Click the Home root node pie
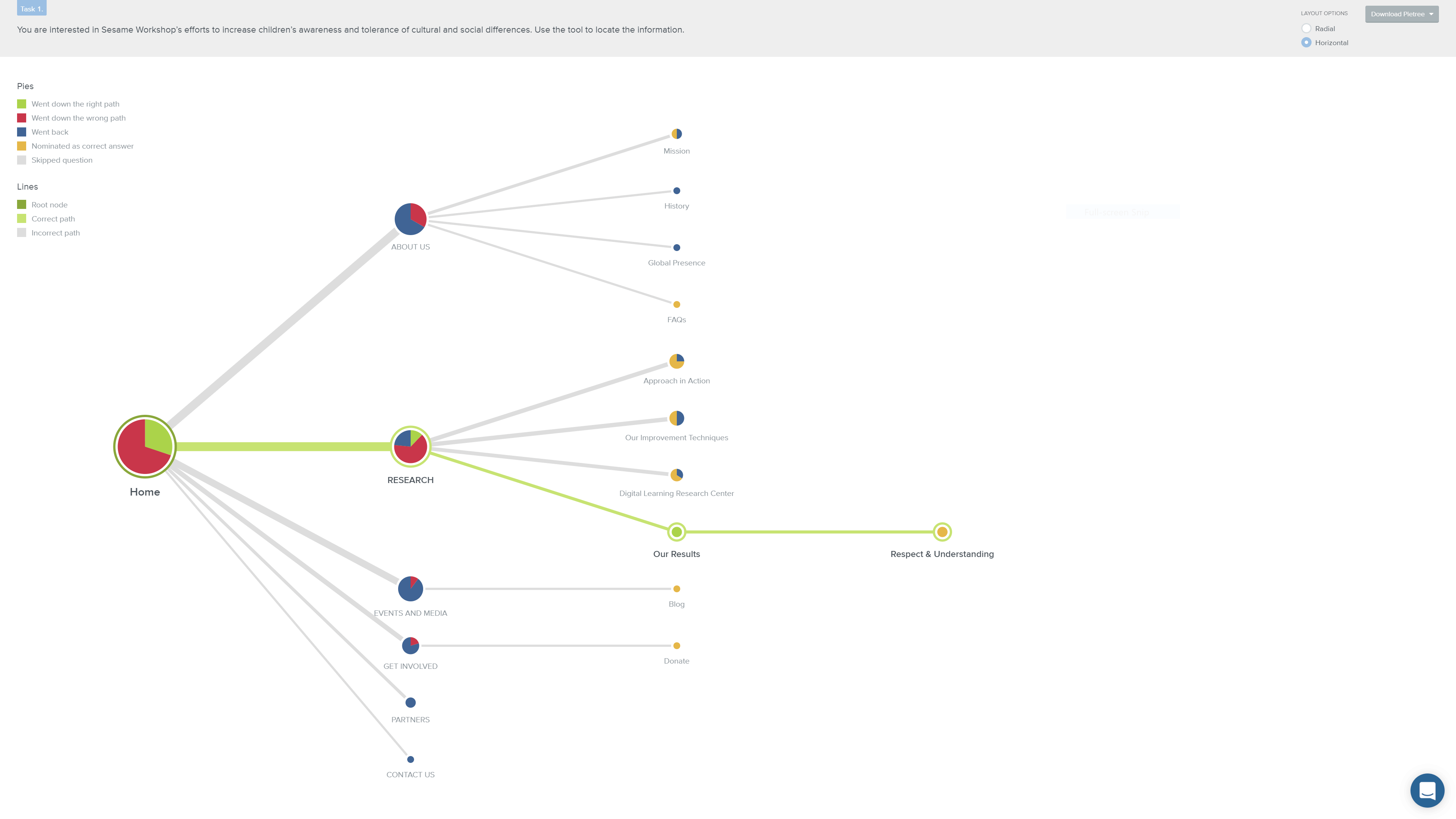The width and height of the screenshot is (1456, 819). (145, 447)
